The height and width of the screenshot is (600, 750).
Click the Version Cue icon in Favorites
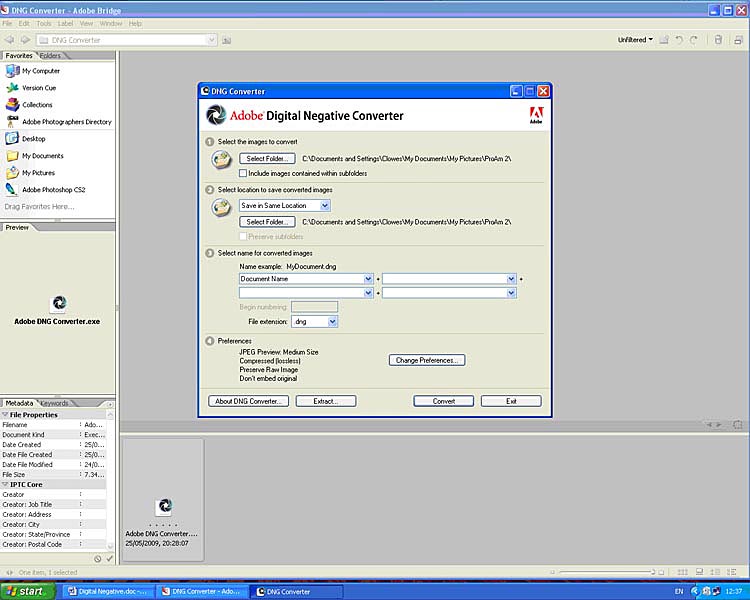[12, 88]
